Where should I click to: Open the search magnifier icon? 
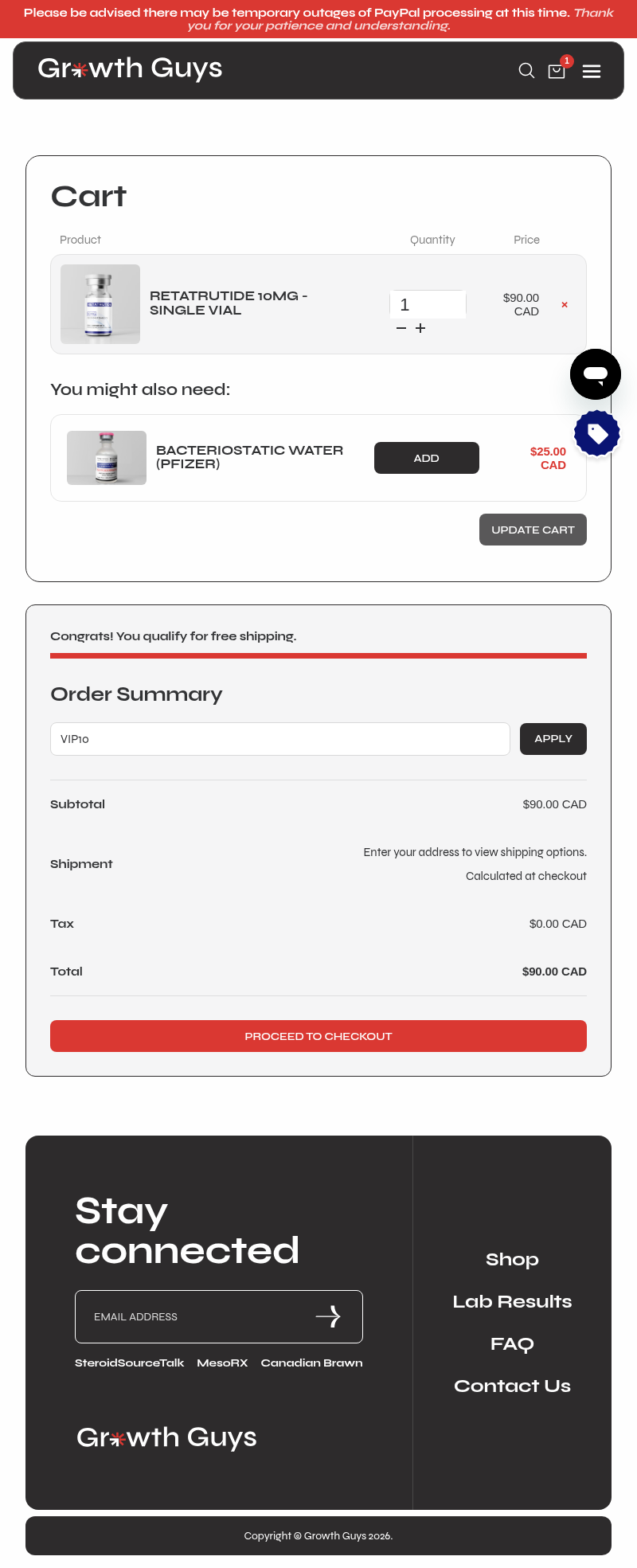pyautogui.click(x=526, y=71)
